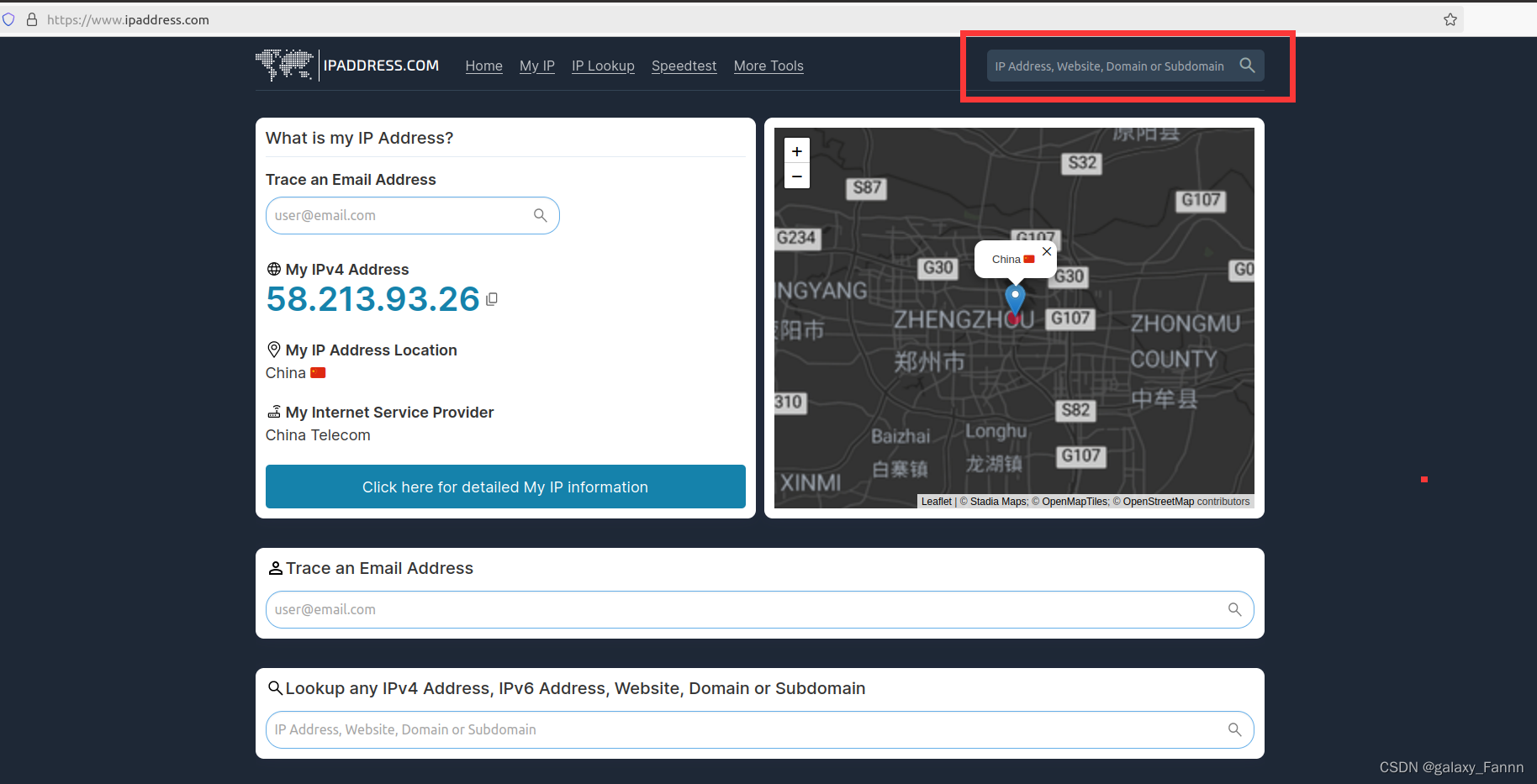This screenshot has height=784, width=1537.
Task: Close the China map popup
Action: tap(1047, 251)
